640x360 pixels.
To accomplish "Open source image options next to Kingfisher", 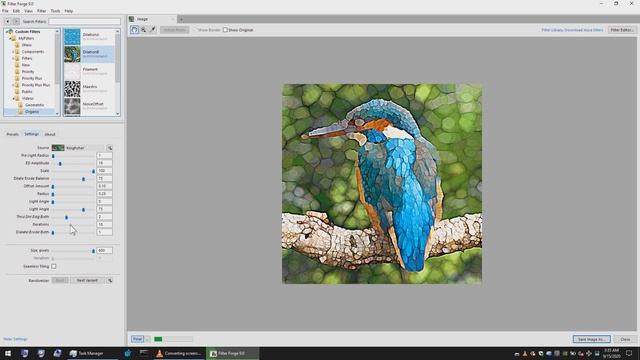I will [x=109, y=148].
